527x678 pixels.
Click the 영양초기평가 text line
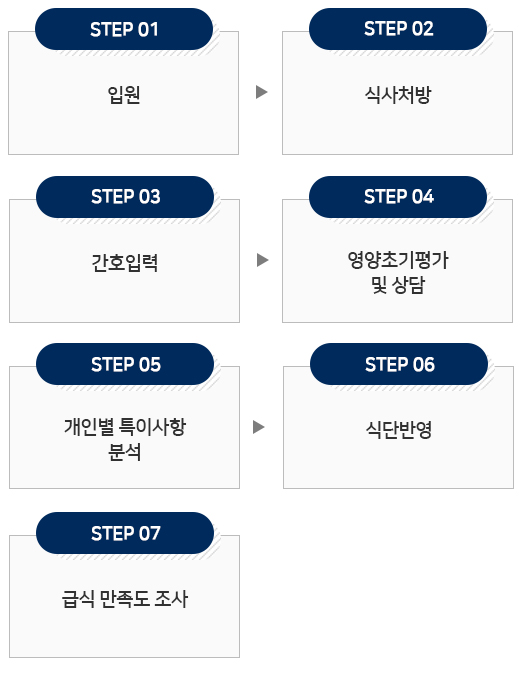tap(398, 260)
